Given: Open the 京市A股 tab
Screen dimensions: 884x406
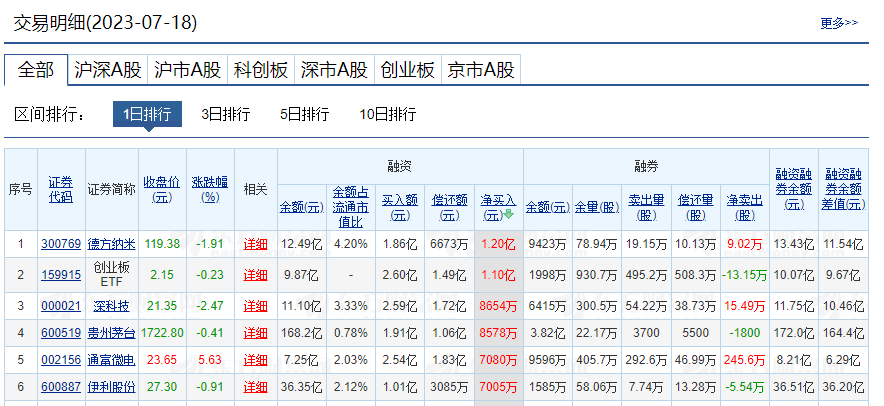Looking at the screenshot, I should click(x=481, y=70).
